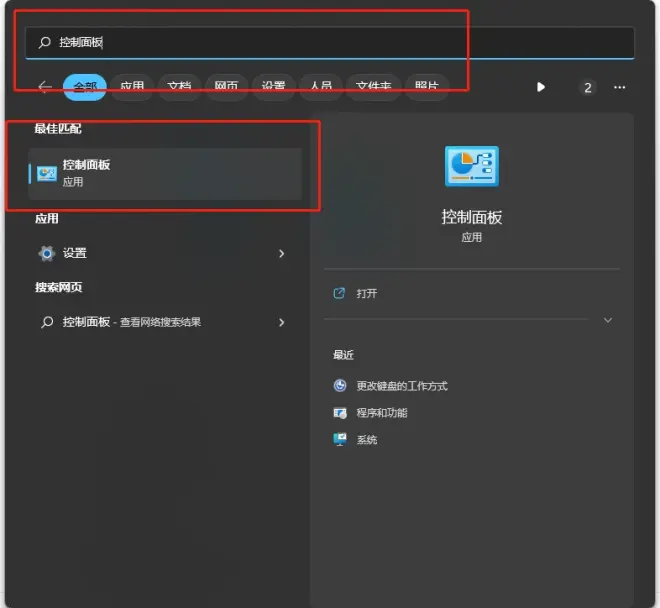Select the 控制面板 best match result
Screen dimensions: 660x608
[165, 172]
